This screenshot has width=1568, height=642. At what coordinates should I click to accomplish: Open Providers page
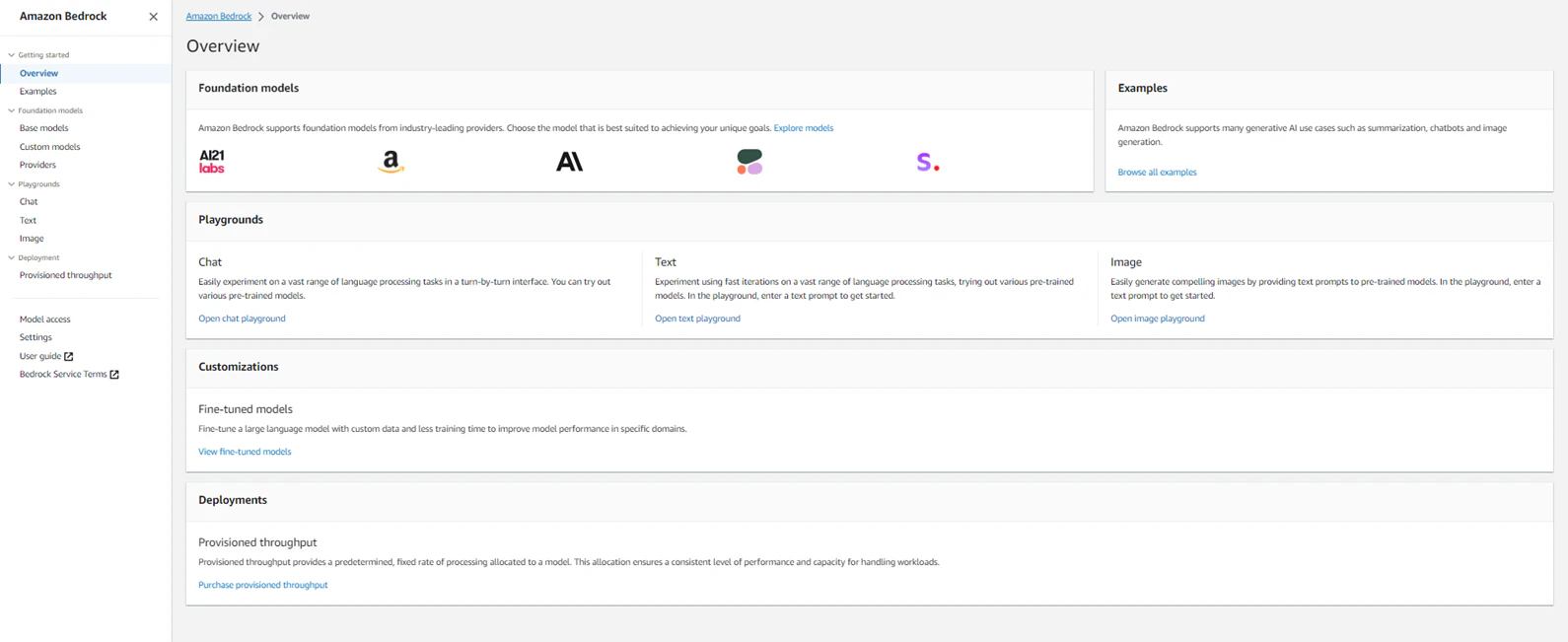[x=37, y=165]
